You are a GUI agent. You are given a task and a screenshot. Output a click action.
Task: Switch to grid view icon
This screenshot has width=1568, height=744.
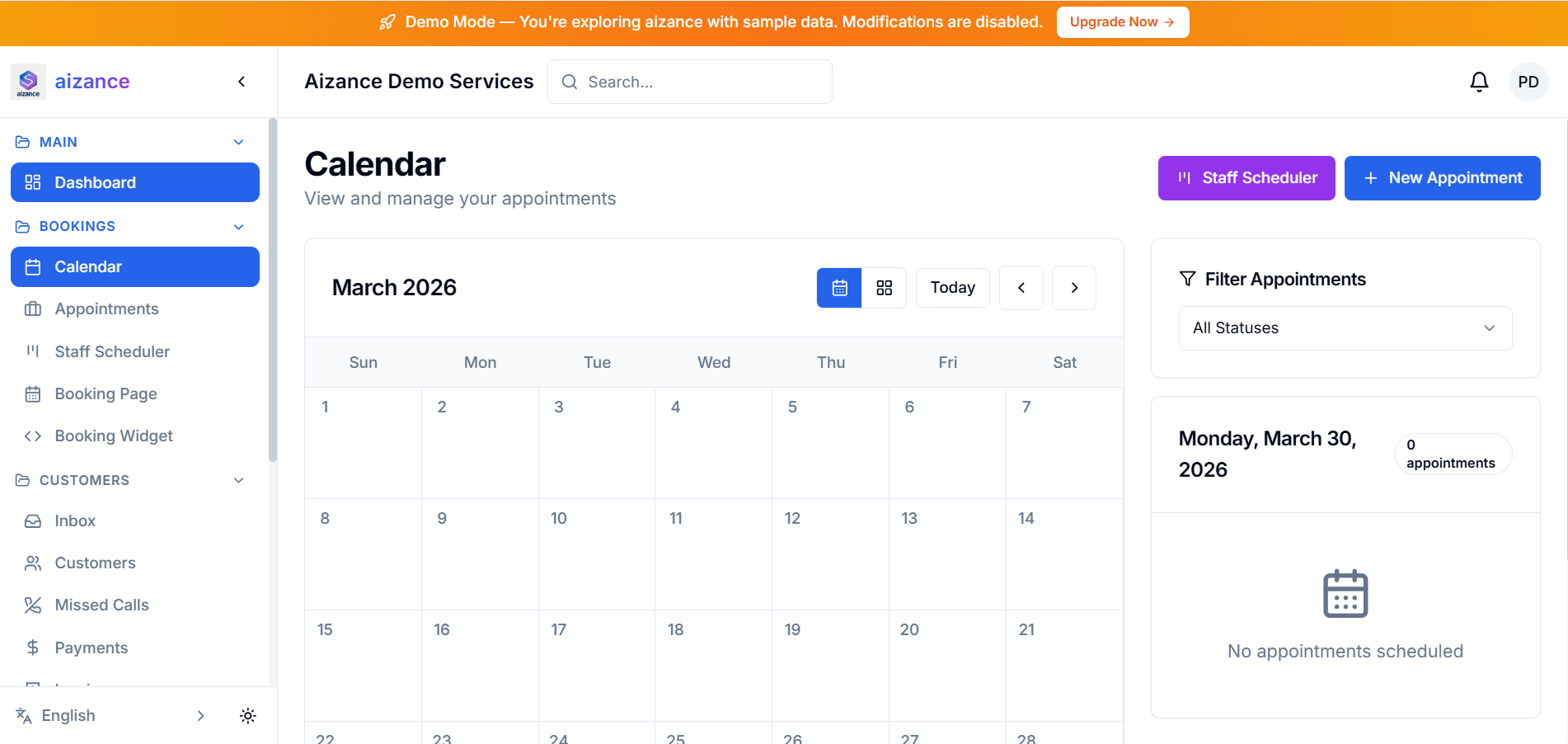[x=884, y=288]
